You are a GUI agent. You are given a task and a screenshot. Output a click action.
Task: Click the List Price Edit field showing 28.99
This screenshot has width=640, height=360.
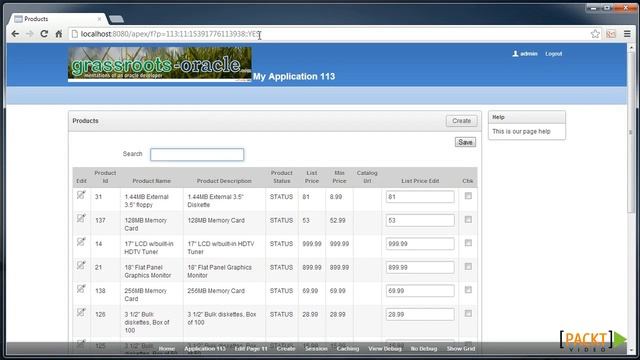(420, 314)
